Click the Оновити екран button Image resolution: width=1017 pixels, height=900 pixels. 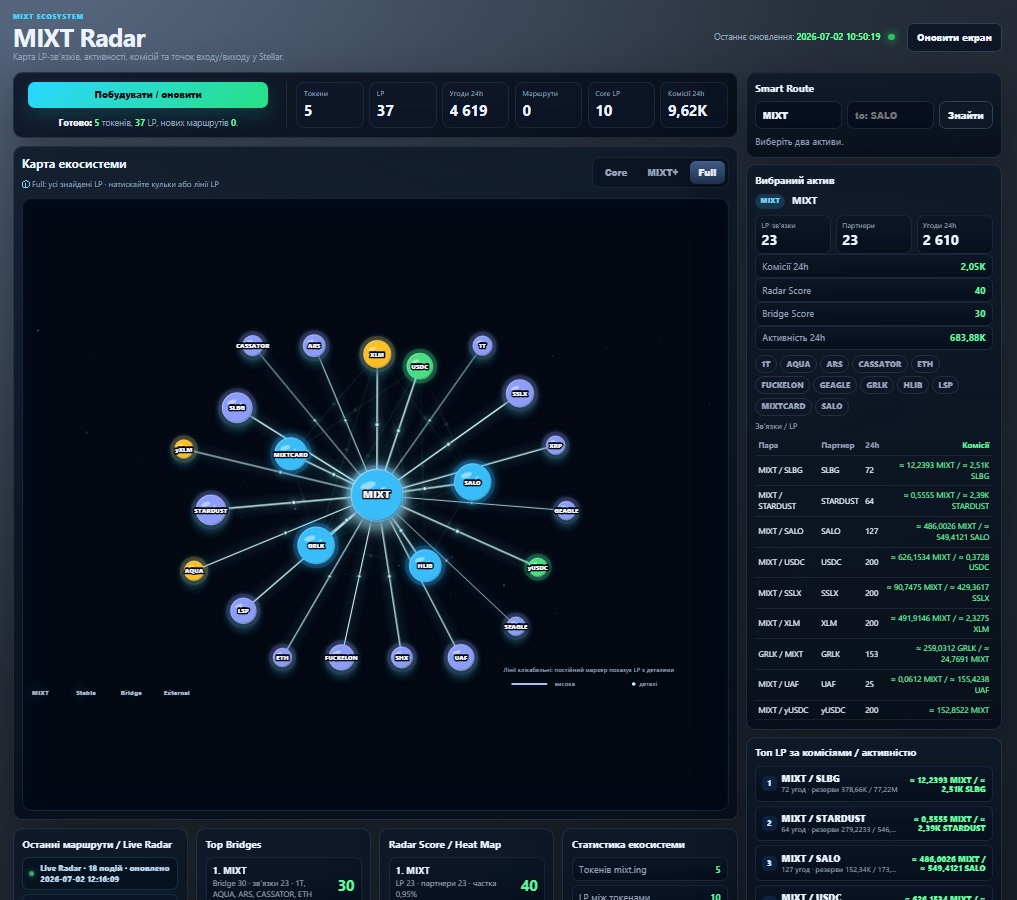[954, 38]
